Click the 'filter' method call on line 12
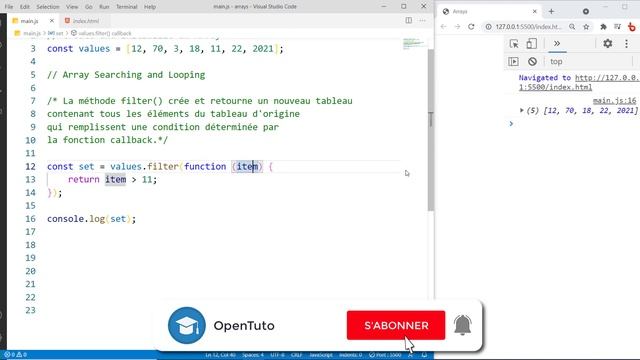640x360 pixels. (162, 167)
